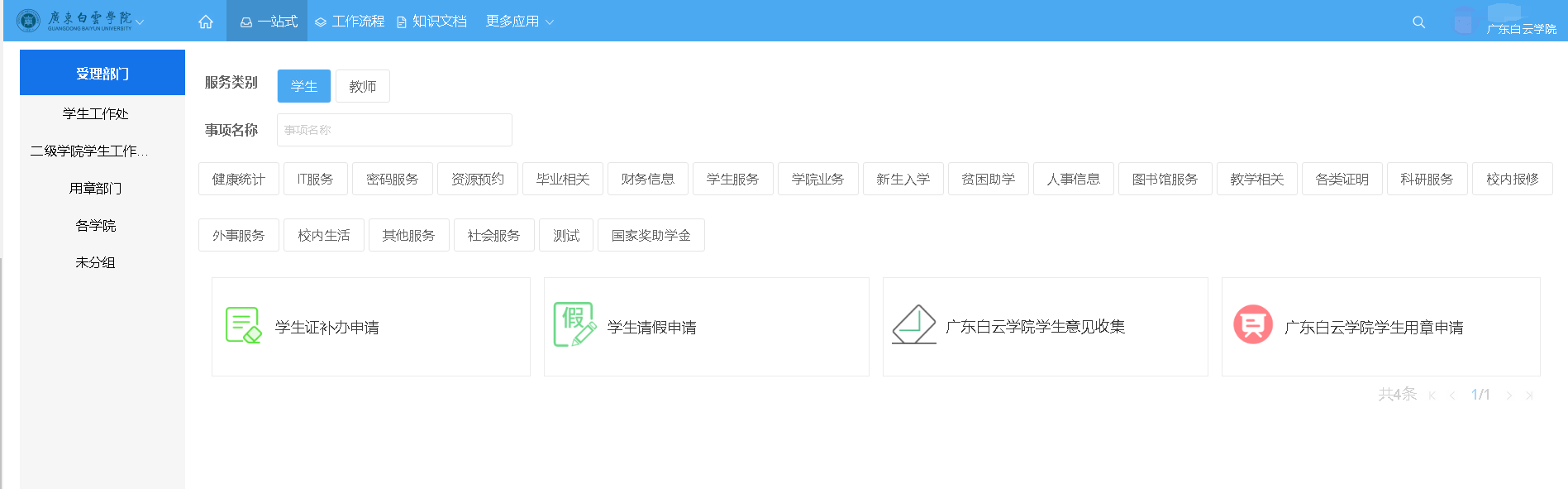Expand dropdown arrow beside university logo
1568x489 pixels.
coord(140,22)
